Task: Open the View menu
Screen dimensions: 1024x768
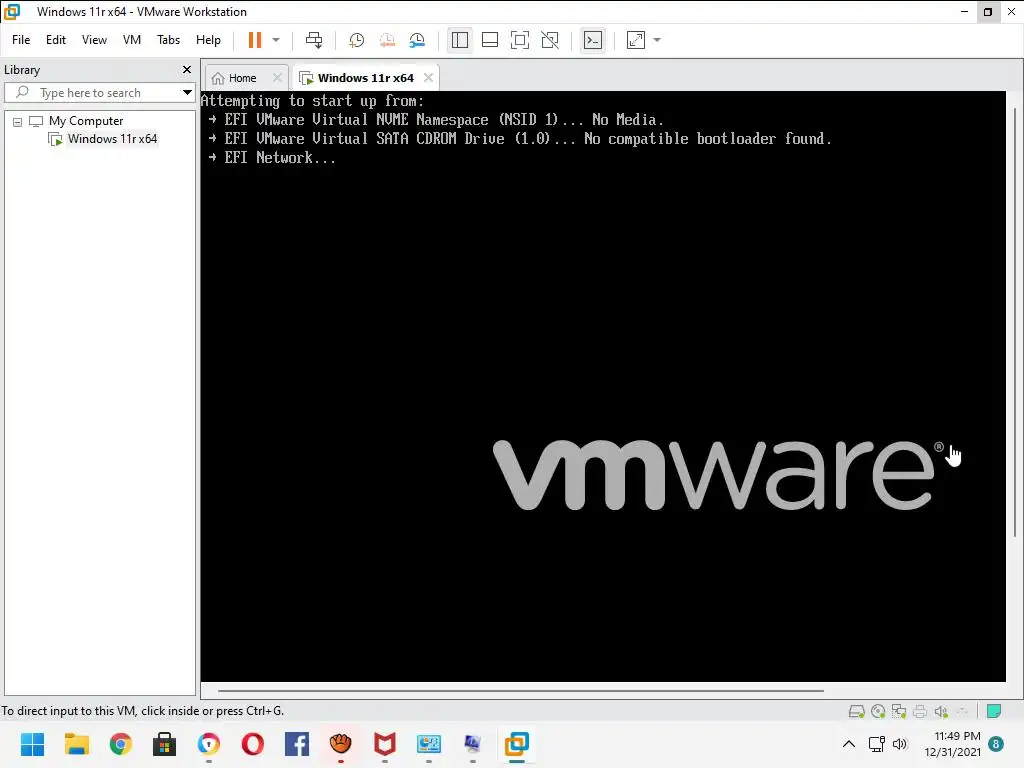Action: (94, 40)
